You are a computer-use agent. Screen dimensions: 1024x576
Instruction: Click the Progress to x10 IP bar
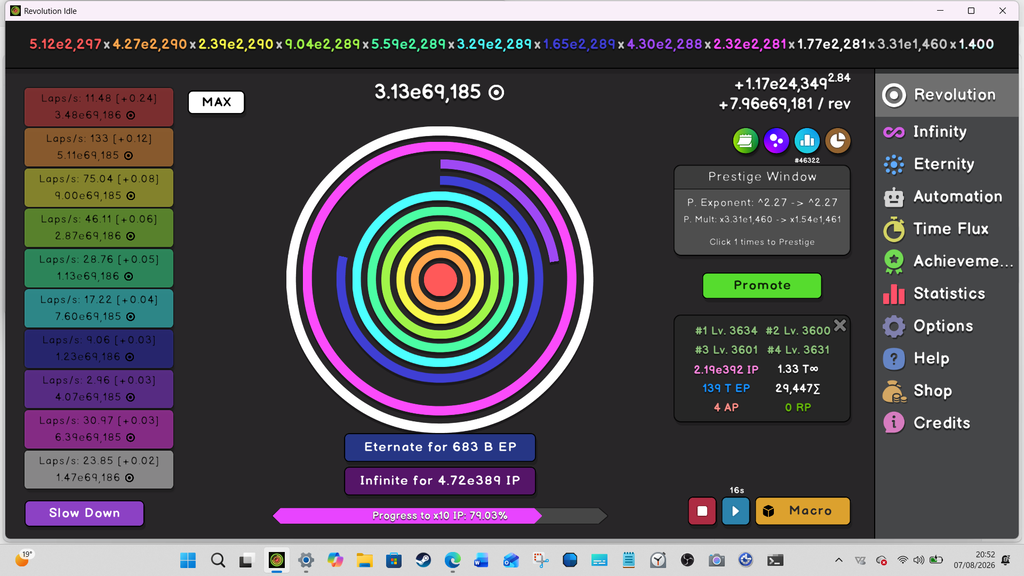[440, 516]
